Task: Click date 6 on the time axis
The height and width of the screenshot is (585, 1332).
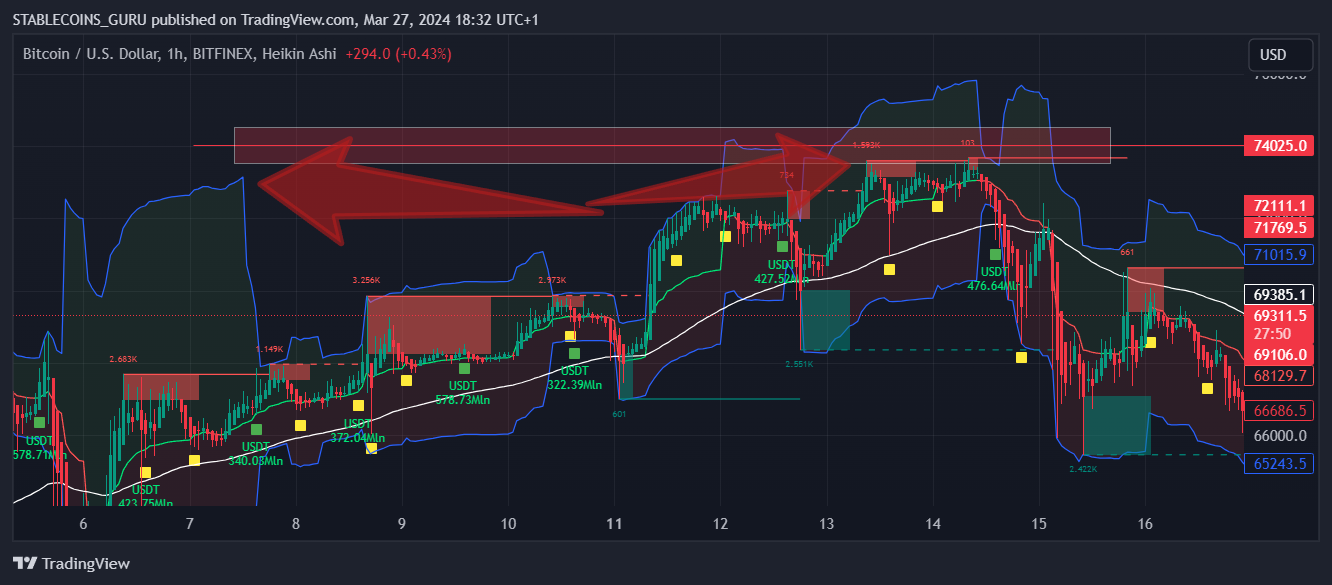Action: point(83,523)
